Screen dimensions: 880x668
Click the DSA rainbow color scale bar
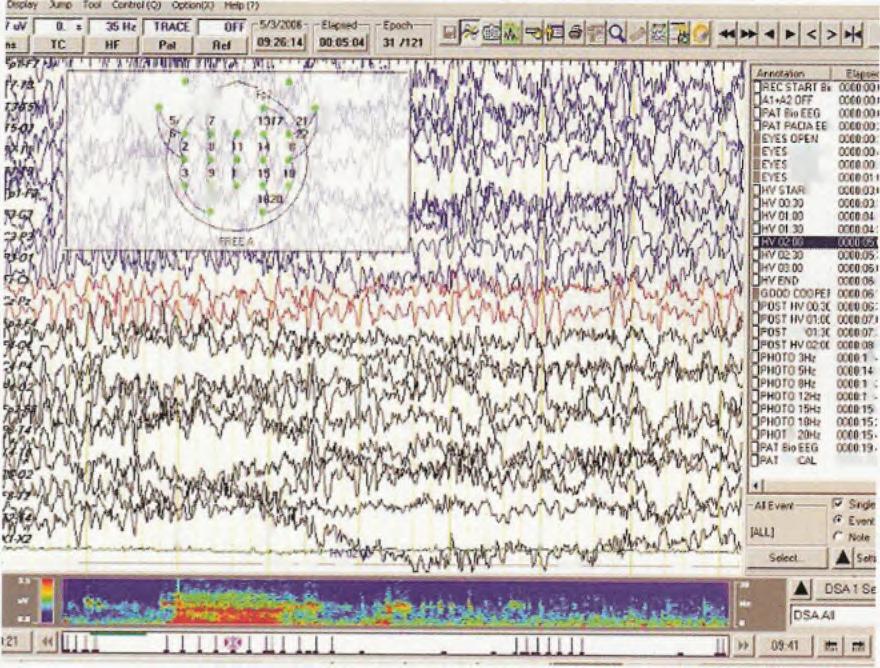pos(48,601)
